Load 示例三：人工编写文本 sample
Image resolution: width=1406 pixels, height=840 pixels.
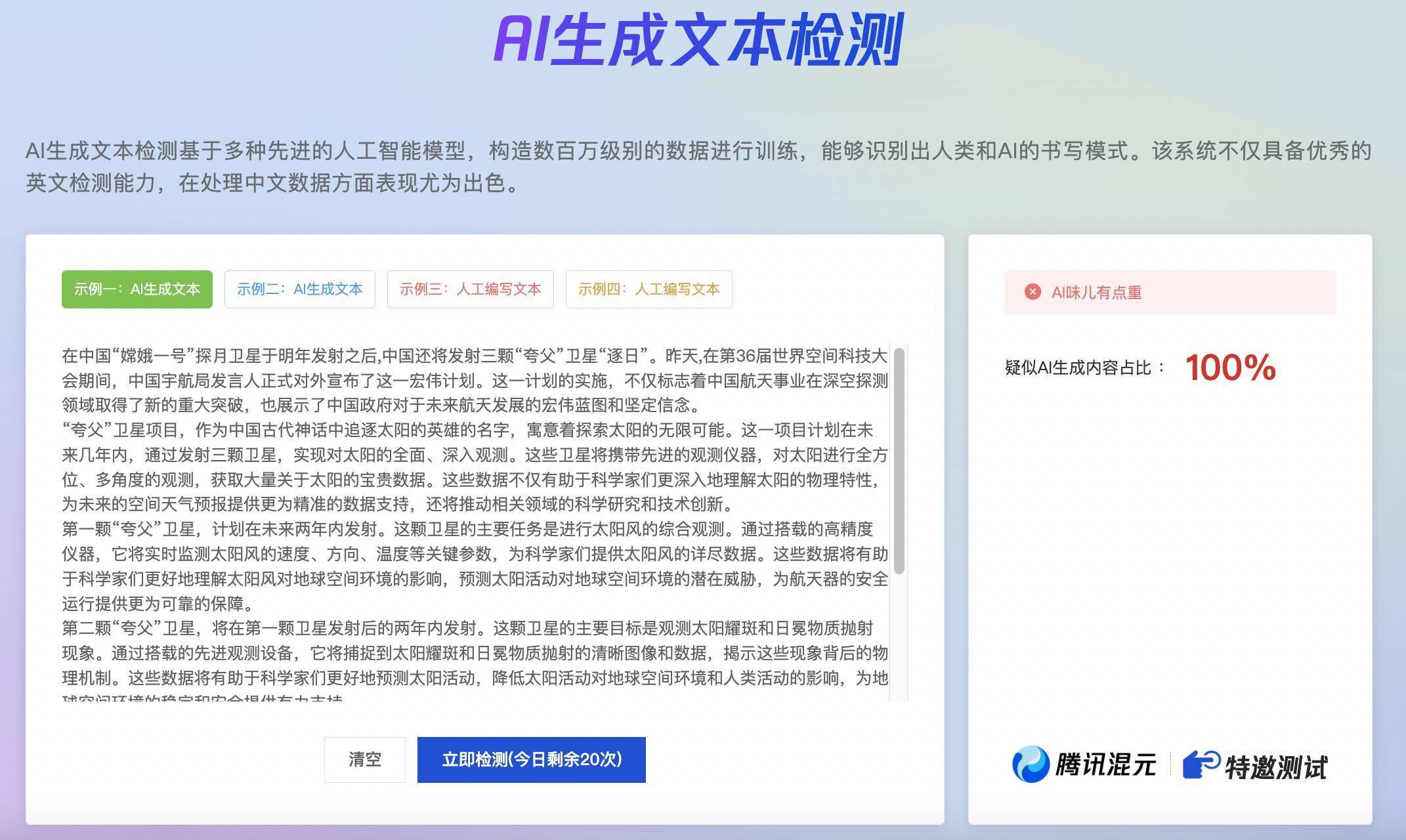[x=471, y=289]
